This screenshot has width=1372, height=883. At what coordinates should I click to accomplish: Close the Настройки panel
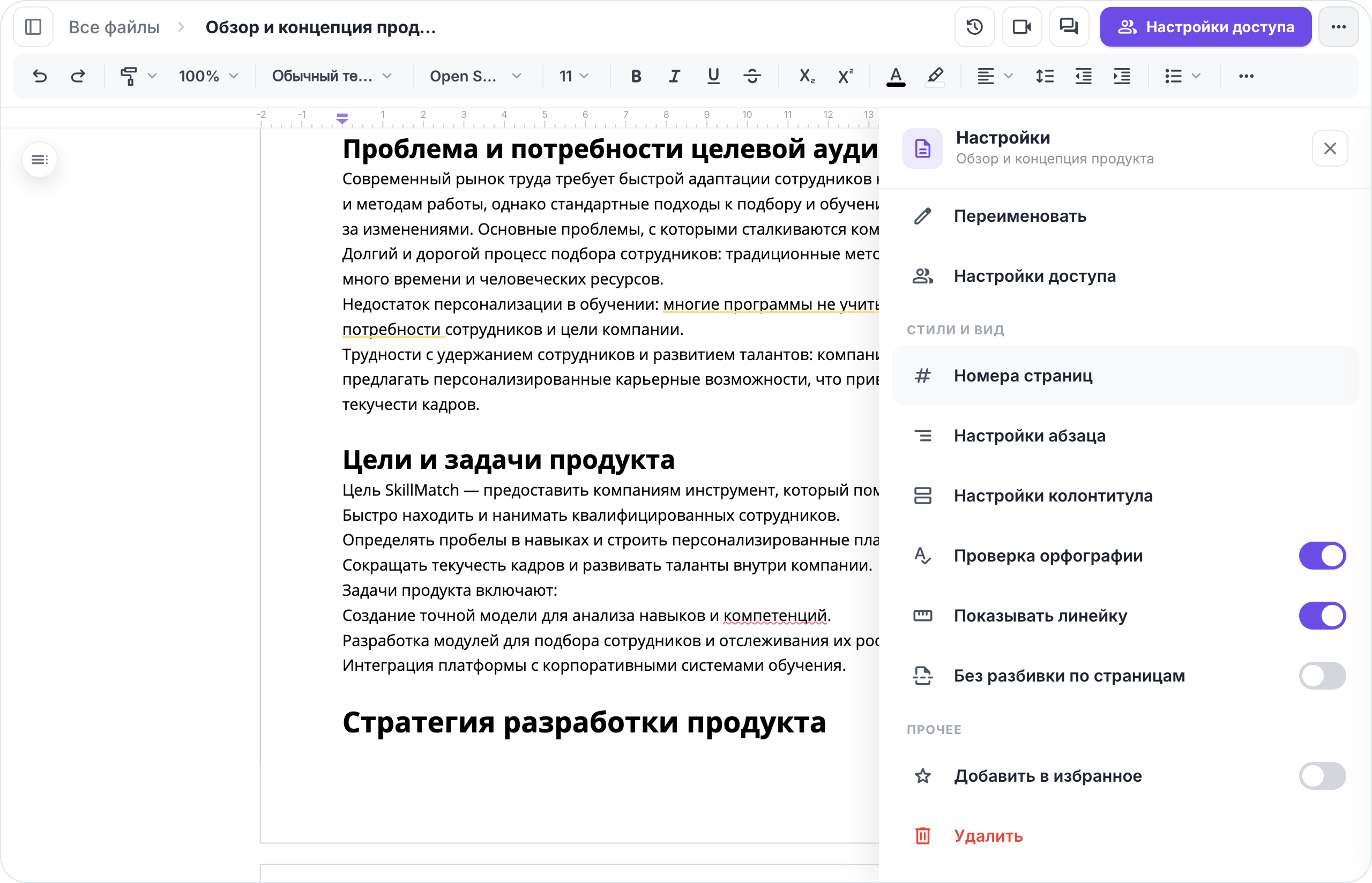click(1330, 148)
